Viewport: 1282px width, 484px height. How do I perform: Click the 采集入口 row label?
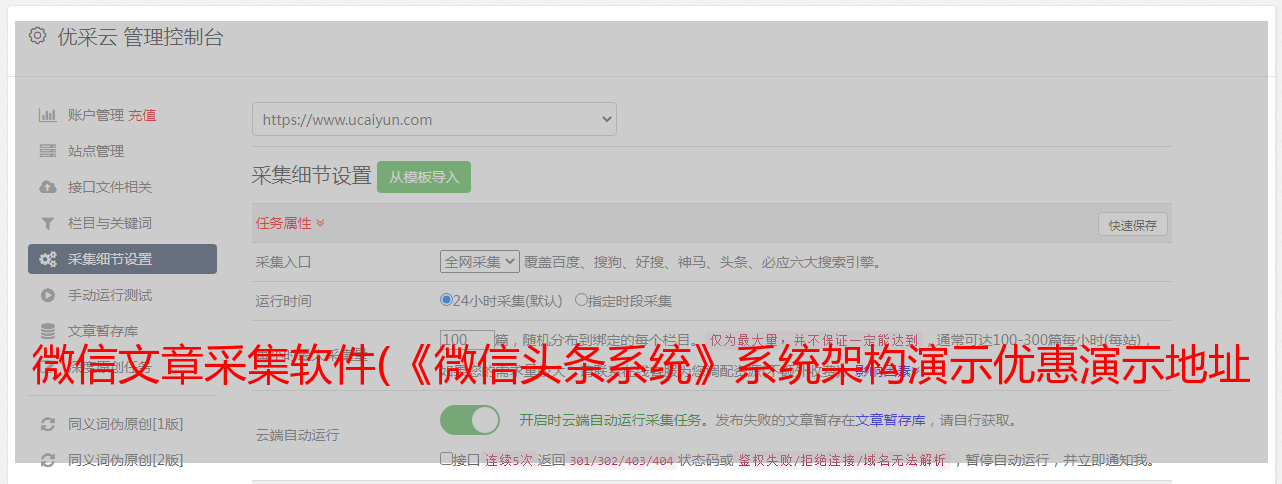click(284, 262)
